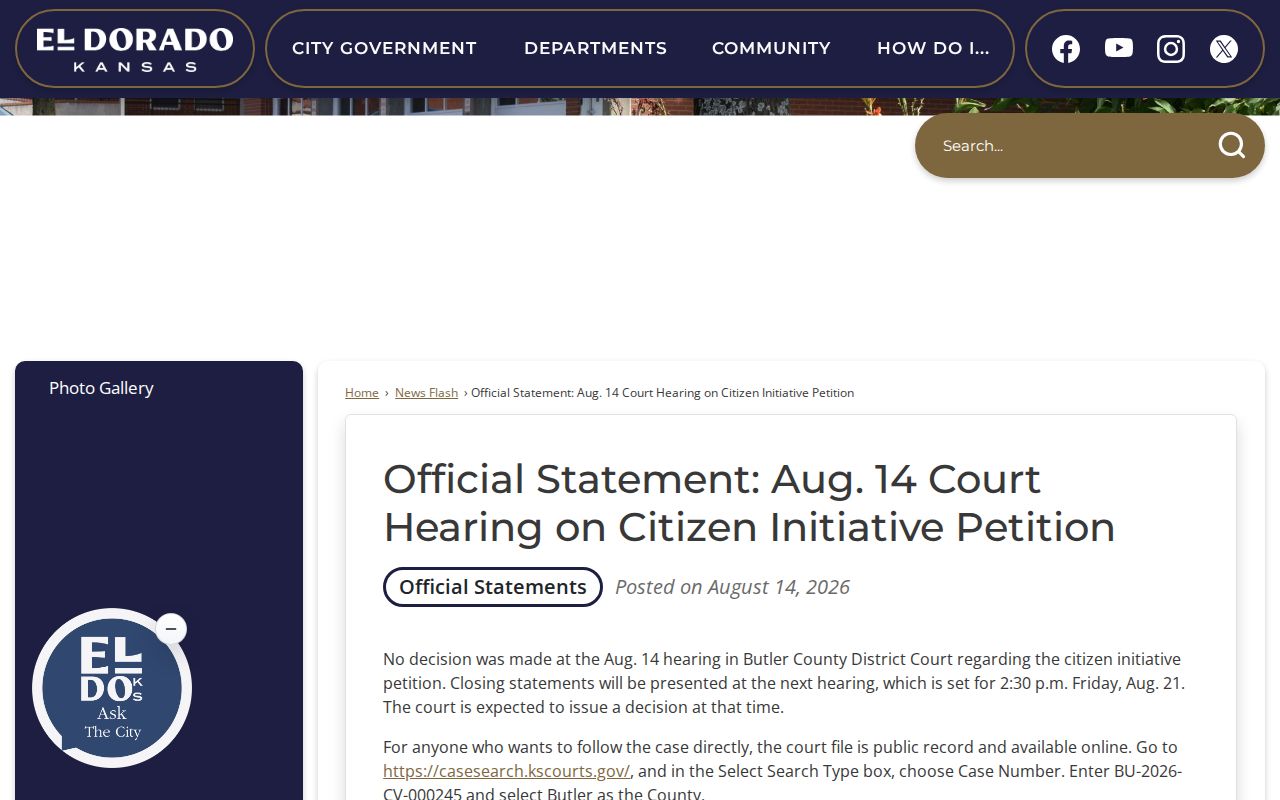Open the El Dorado Facebook page
Image resolution: width=1280 pixels, height=800 pixels.
pos(1066,49)
